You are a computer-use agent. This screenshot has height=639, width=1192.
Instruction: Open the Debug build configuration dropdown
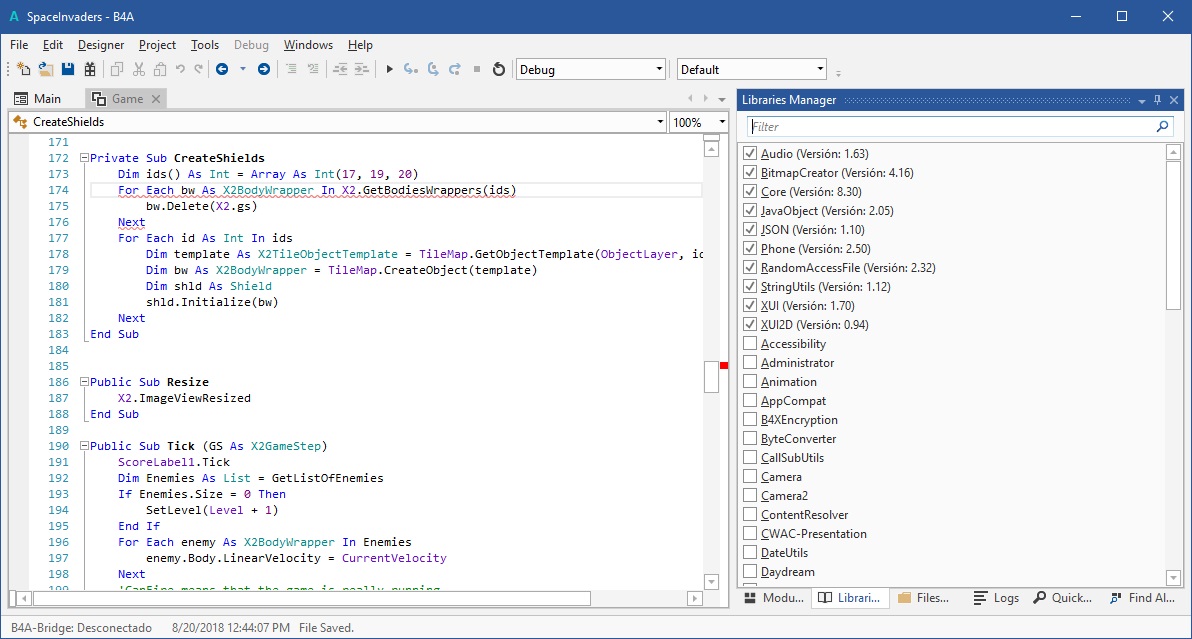[x=659, y=69]
